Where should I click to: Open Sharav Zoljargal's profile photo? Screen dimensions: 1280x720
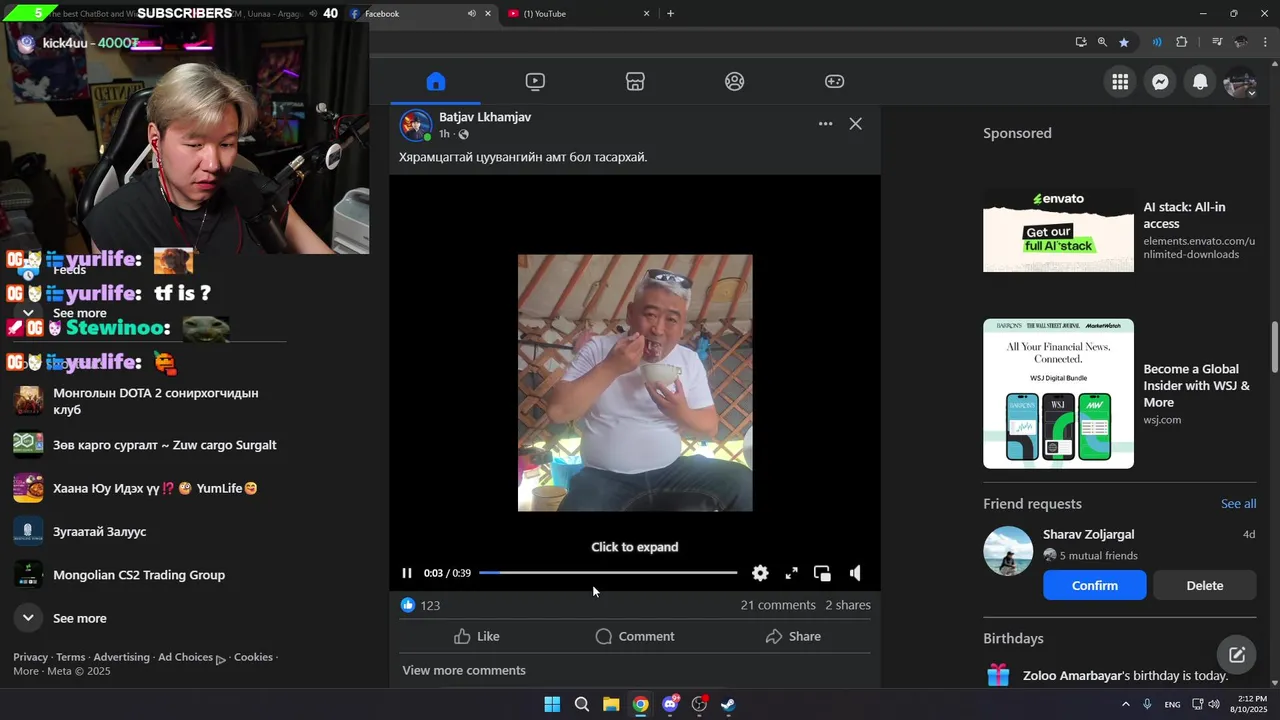[x=1008, y=551]
